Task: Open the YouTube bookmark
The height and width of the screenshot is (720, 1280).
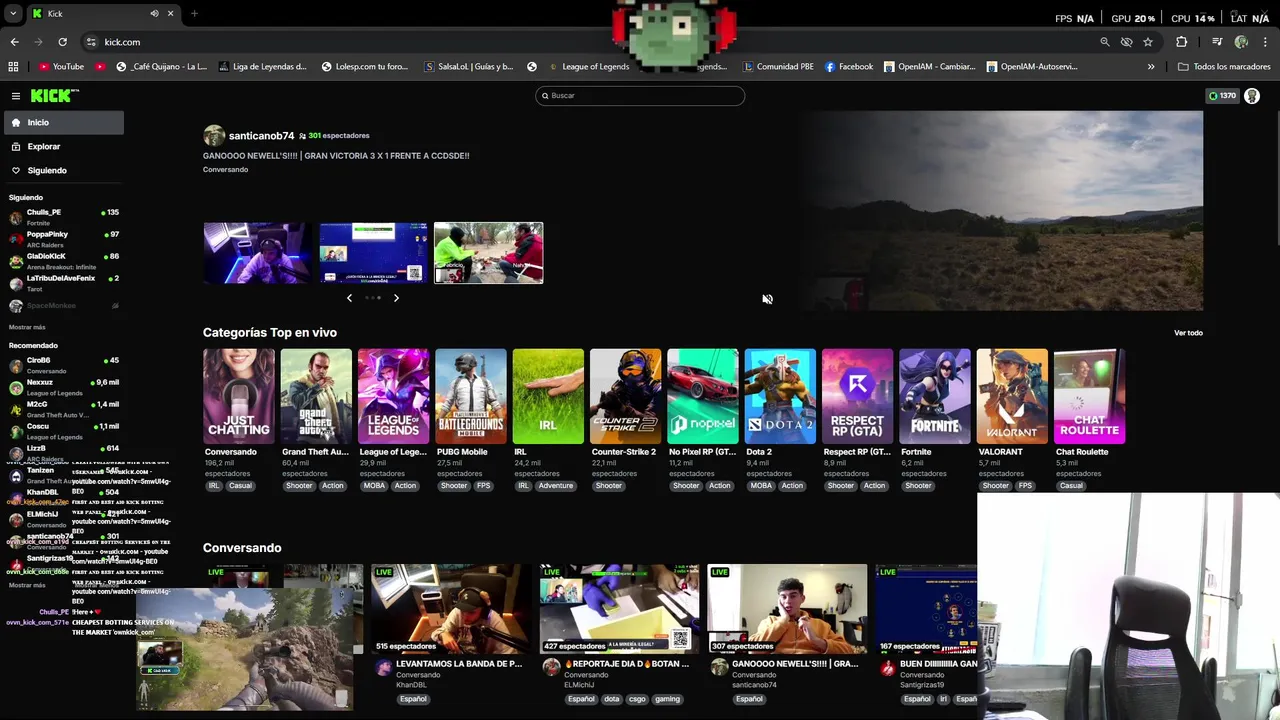Action: (x=61, y=67)
